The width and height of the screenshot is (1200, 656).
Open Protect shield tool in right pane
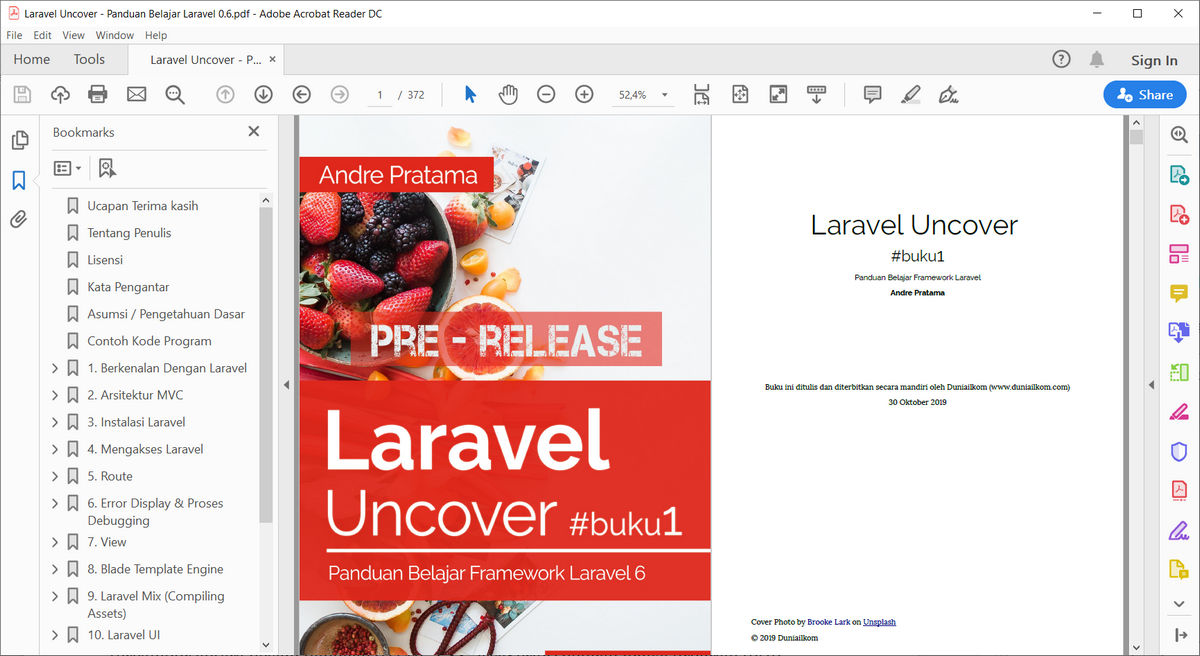(1179, 451)
